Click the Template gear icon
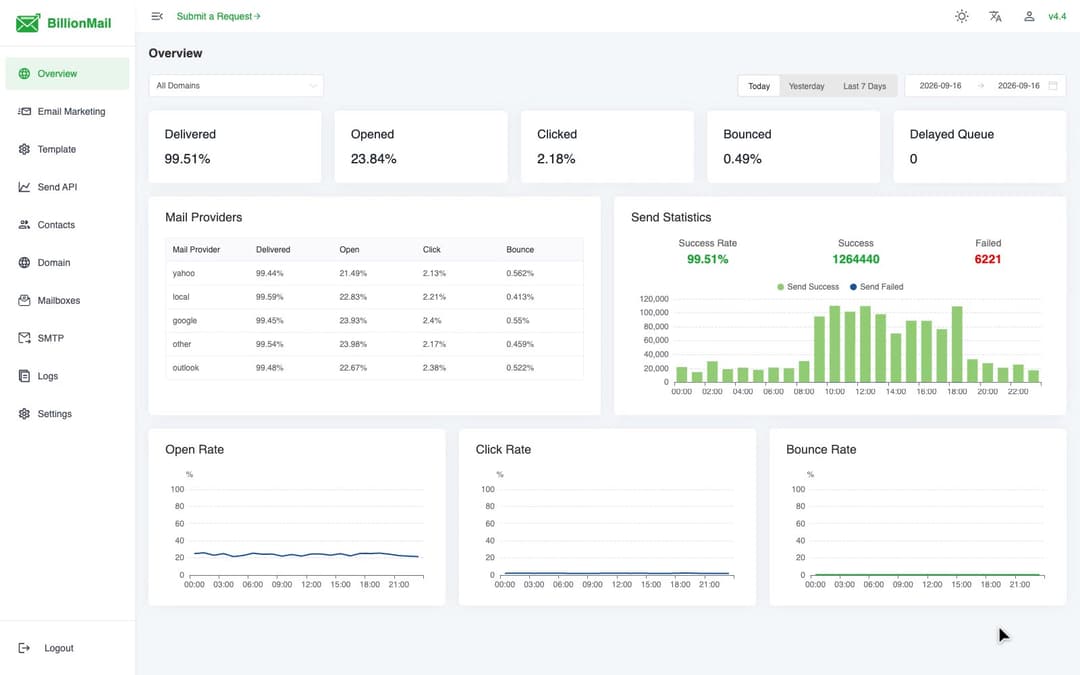 [24, 149]
